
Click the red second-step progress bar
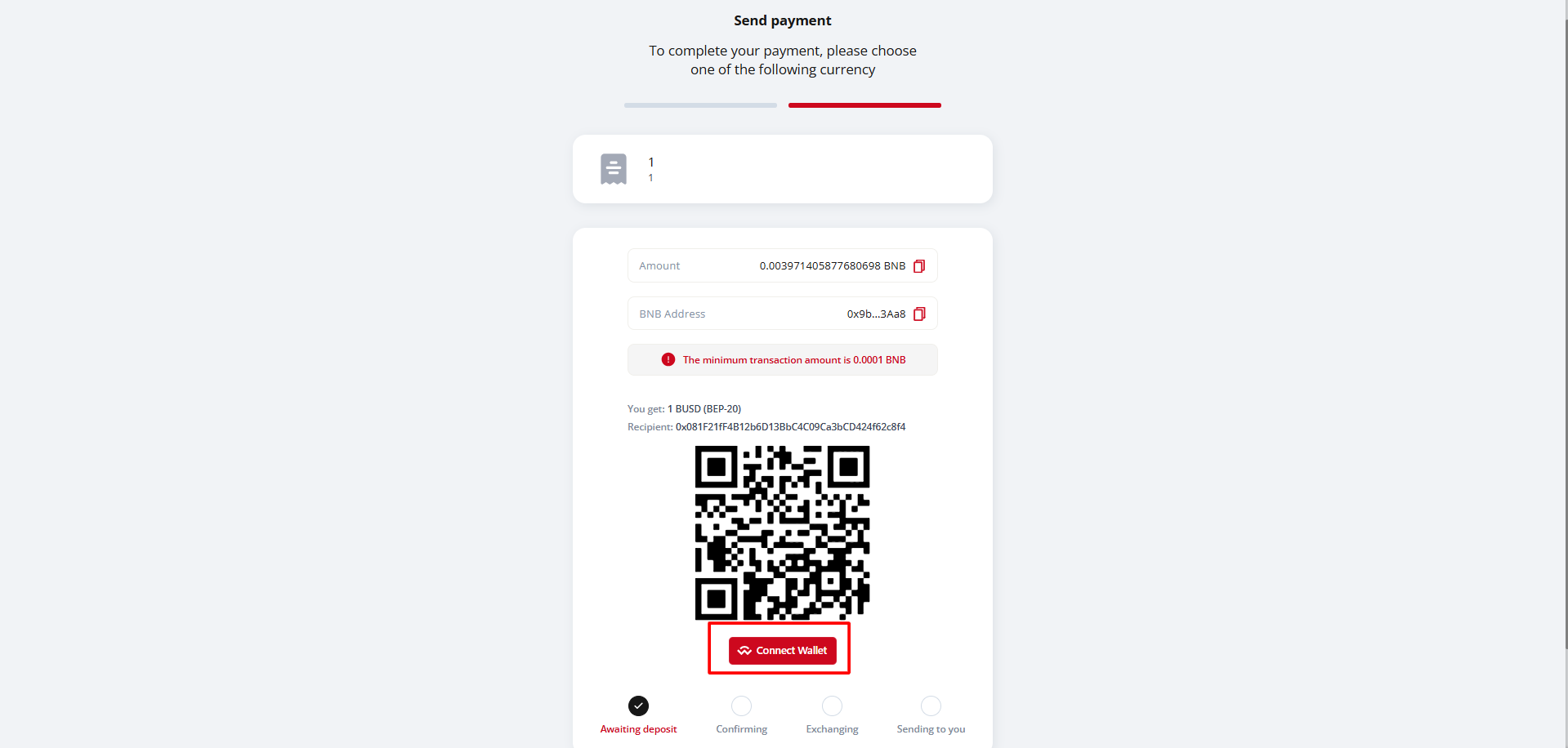point(864,105)
